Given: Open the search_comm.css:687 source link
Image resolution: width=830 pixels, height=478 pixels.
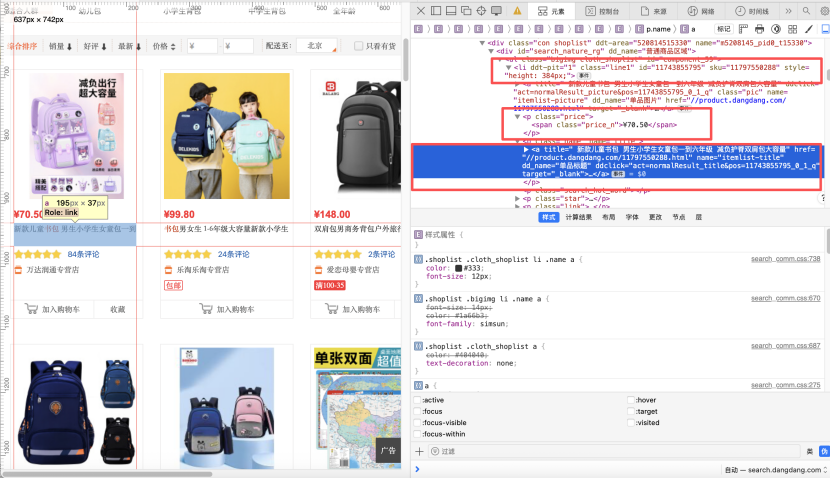Looking at the screenshot, I should pos(786,346).
